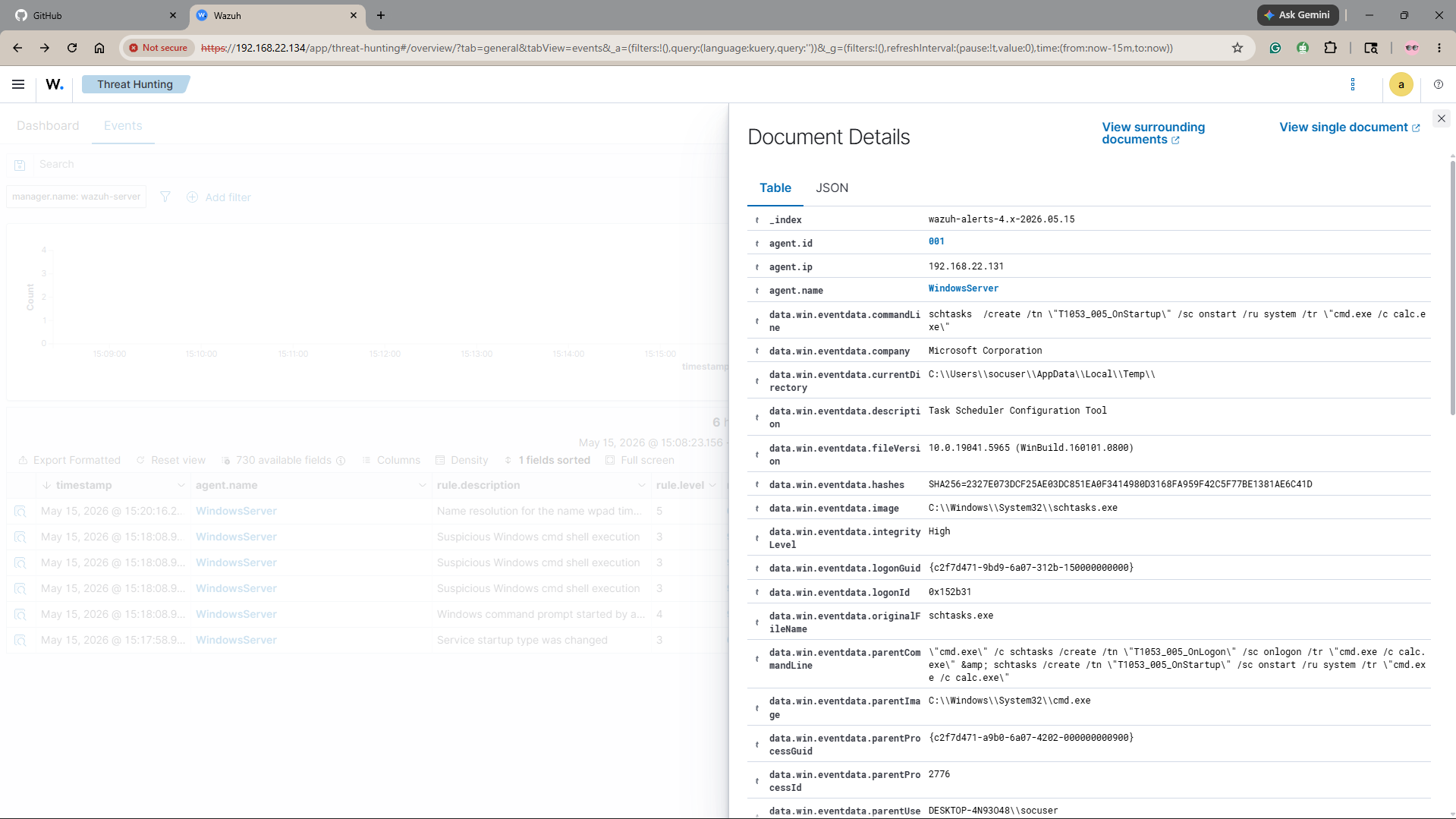Switch to the Dashboard tab
1456x819 pixels.
[48, 125]
